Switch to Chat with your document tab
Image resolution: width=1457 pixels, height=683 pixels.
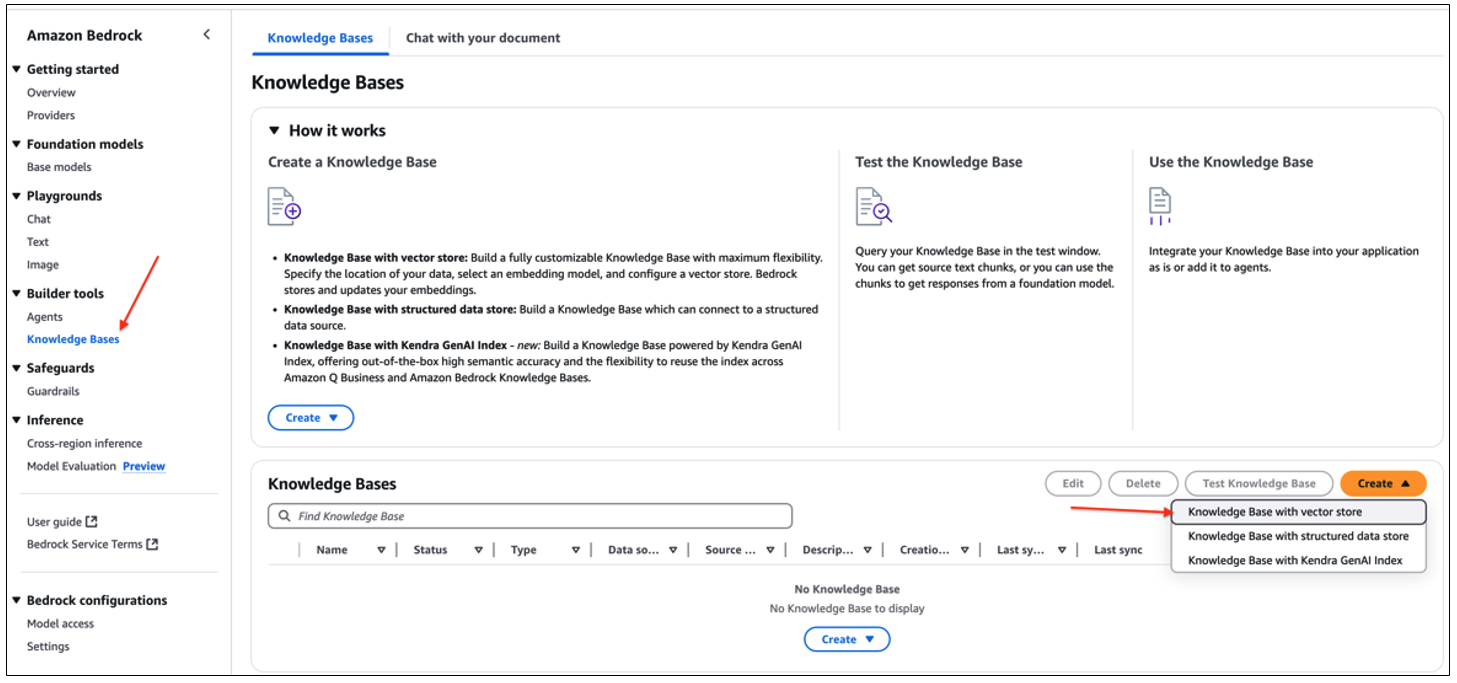(483, 38)
